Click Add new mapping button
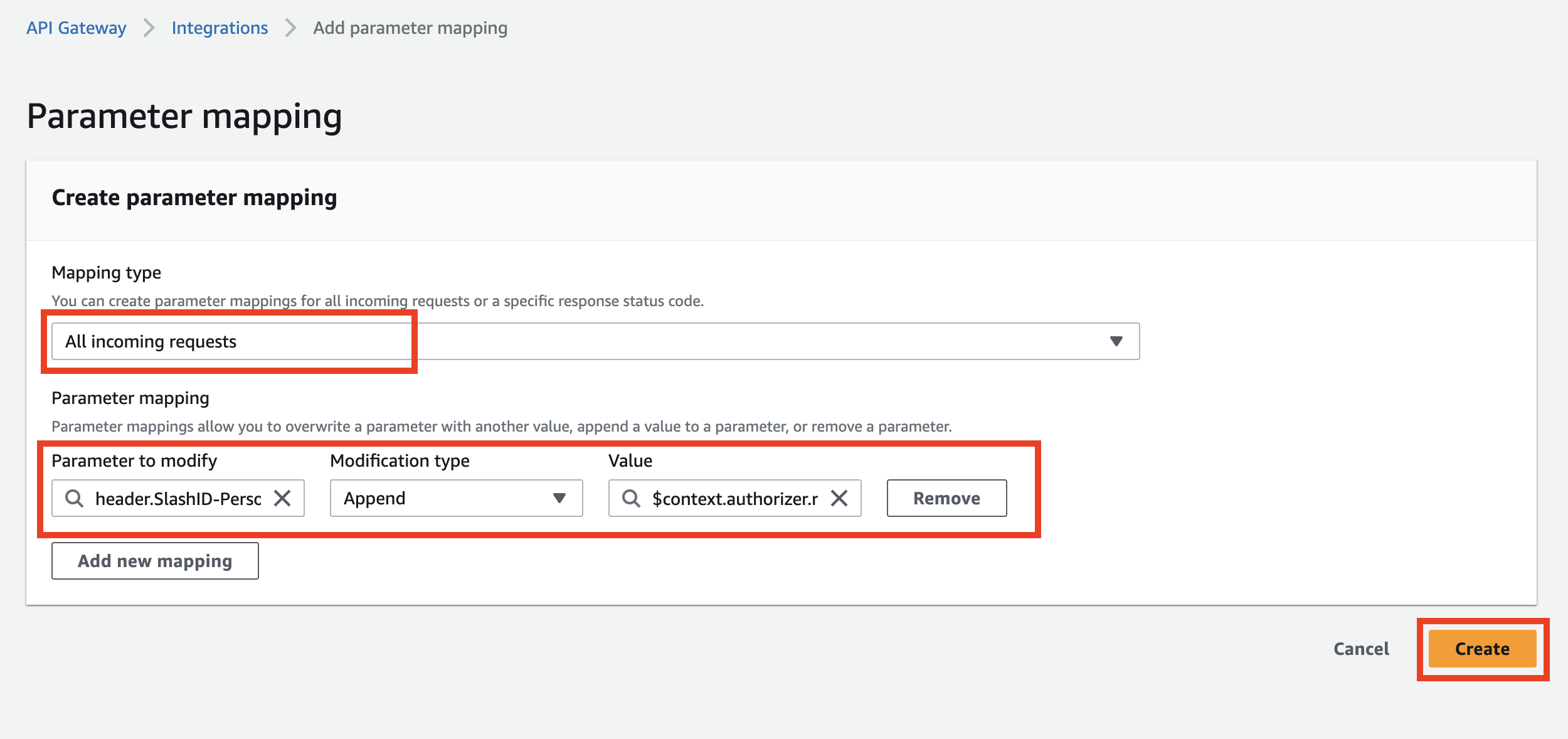 tap(155, 561)
